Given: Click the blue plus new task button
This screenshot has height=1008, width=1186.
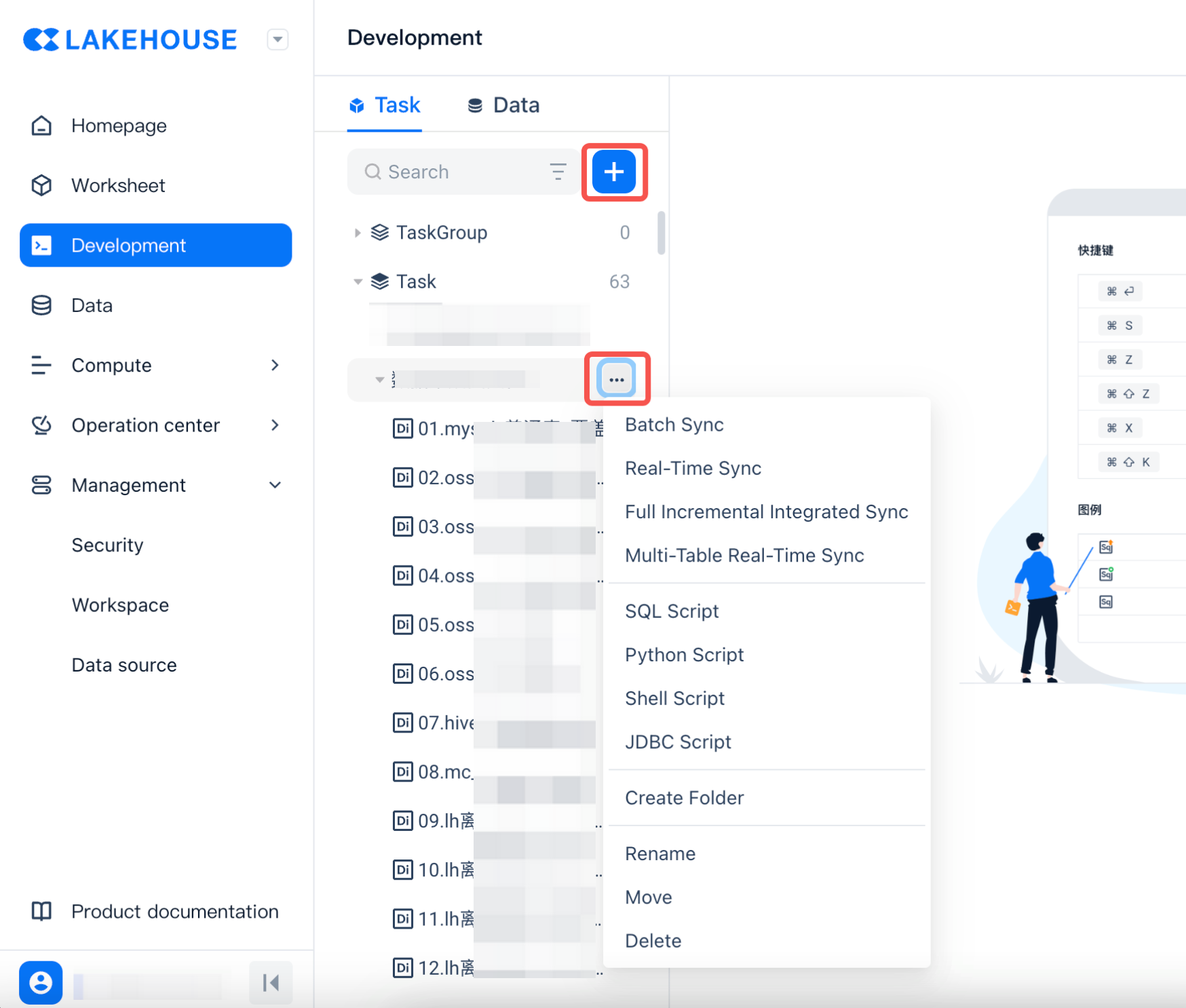Looking at the screenshot, I should tap(613, 172).
